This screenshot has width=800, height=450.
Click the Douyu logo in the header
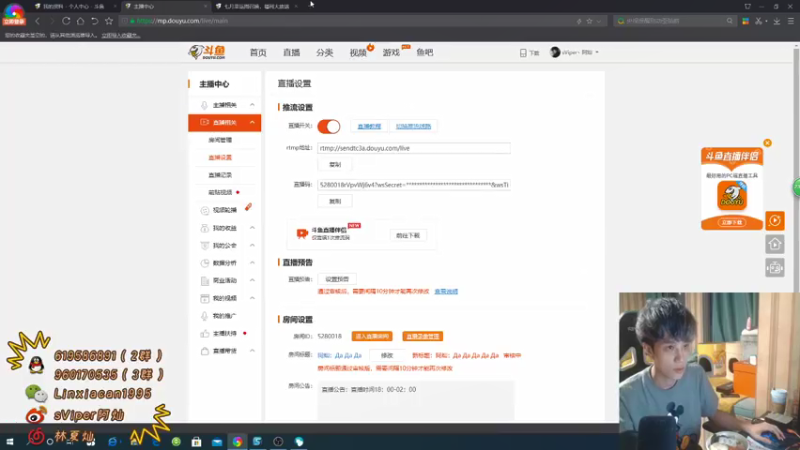(x=207, y=52)
